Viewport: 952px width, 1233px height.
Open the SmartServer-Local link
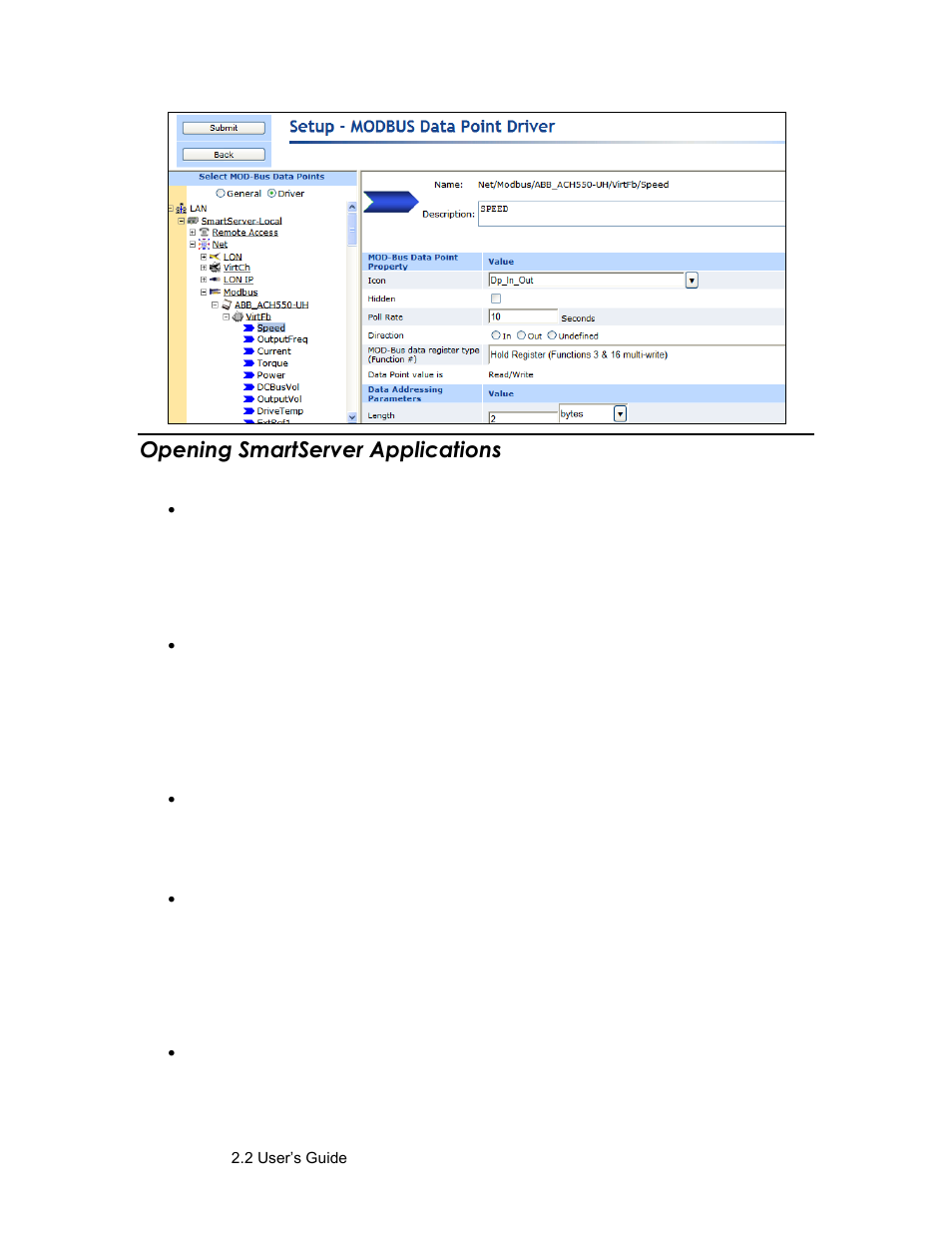[x=241, y=221]
